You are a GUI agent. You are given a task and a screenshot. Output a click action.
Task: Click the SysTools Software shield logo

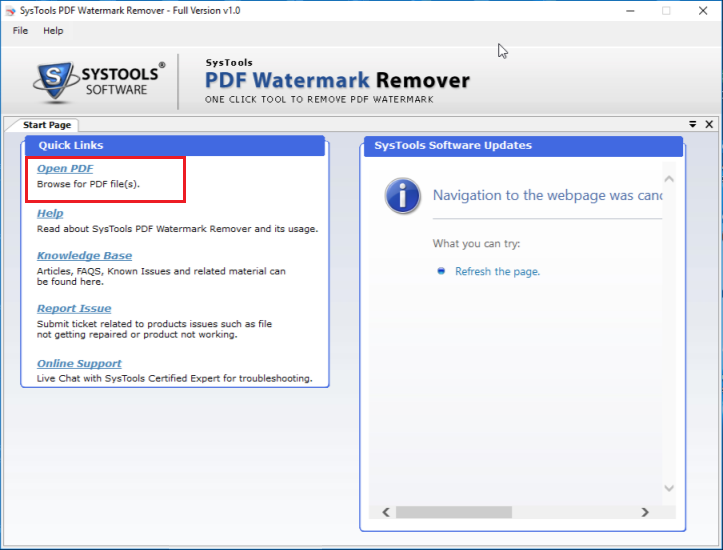[x=54, y=81]
